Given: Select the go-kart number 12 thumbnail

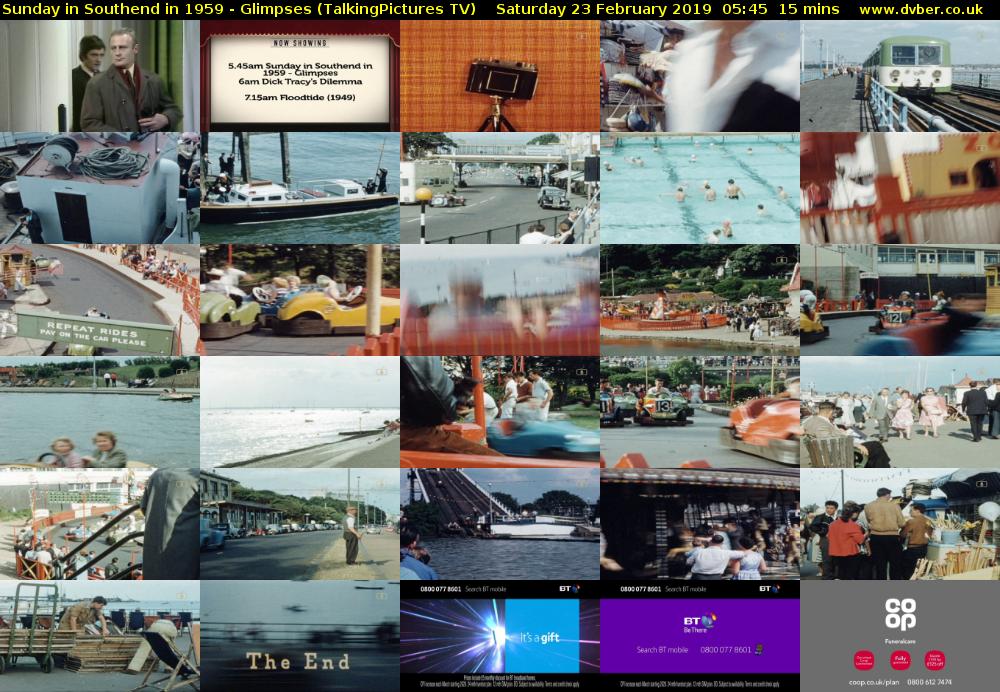Looking at the screenshot, I should [x=900, y=300].
